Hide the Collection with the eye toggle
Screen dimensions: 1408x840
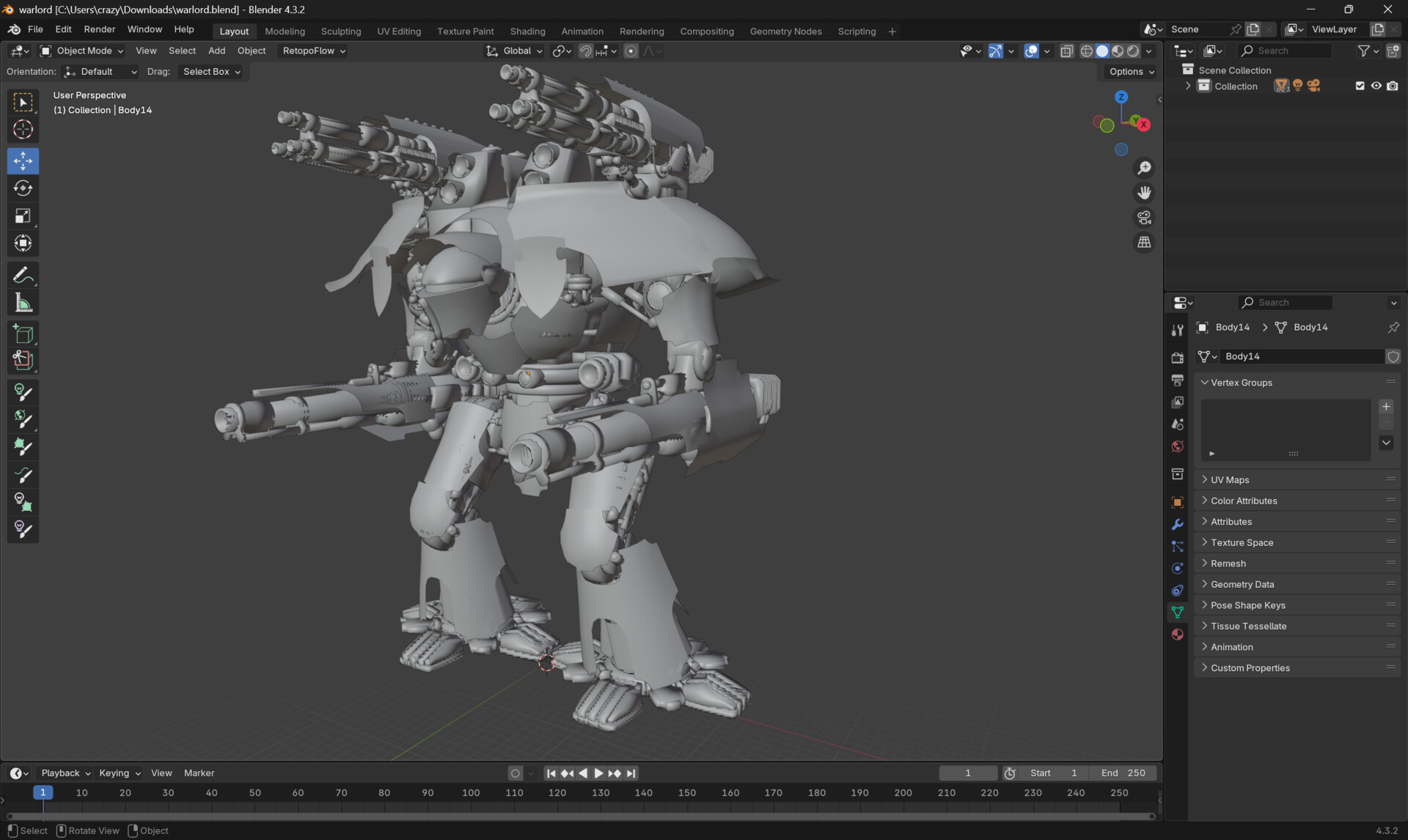click(1376, 86)
